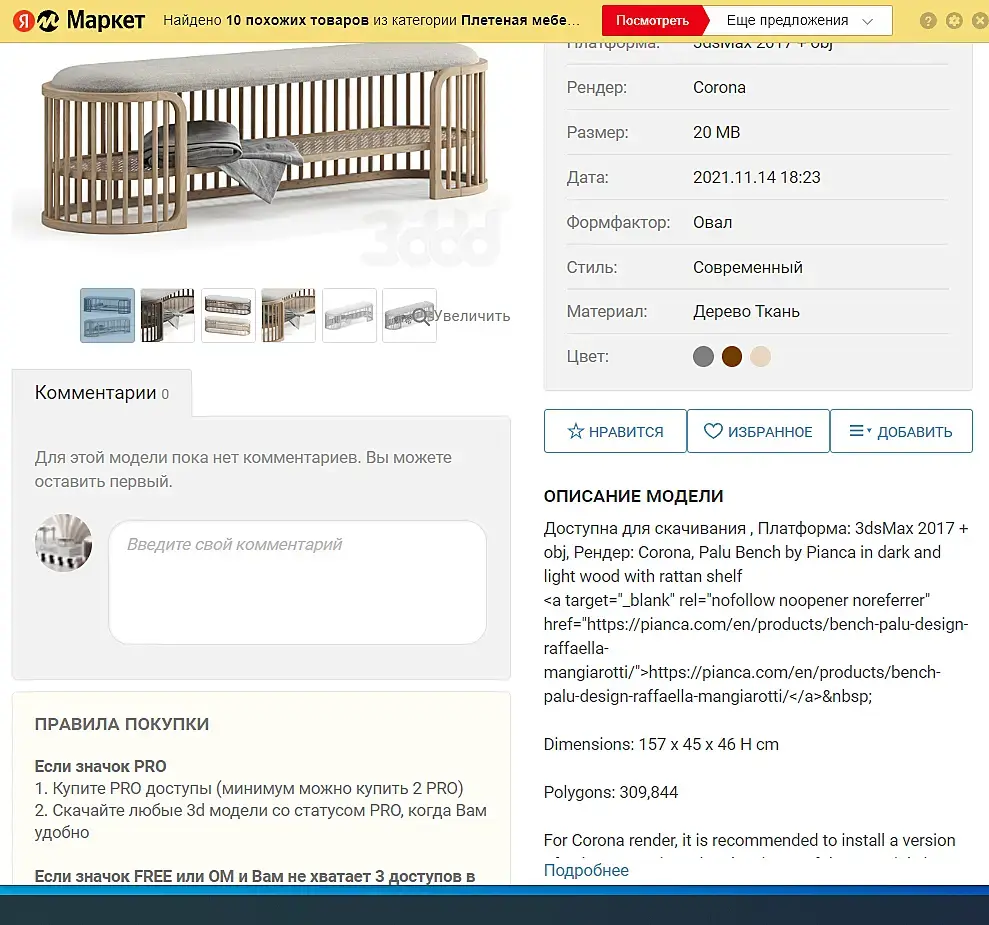Click the Дерево material link
The width and height of the screenshot is (989, 925).
click(720, 311)
